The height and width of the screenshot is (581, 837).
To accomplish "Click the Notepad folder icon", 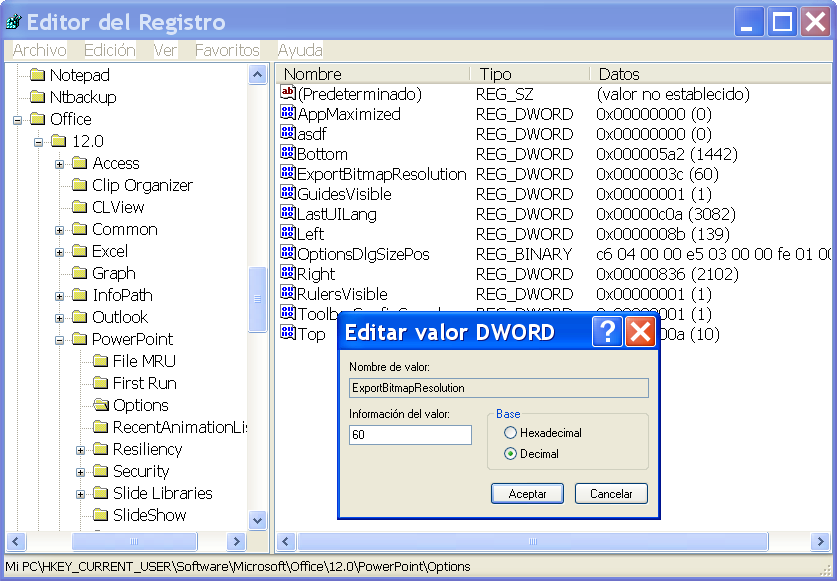I will (x=37, y=75).
